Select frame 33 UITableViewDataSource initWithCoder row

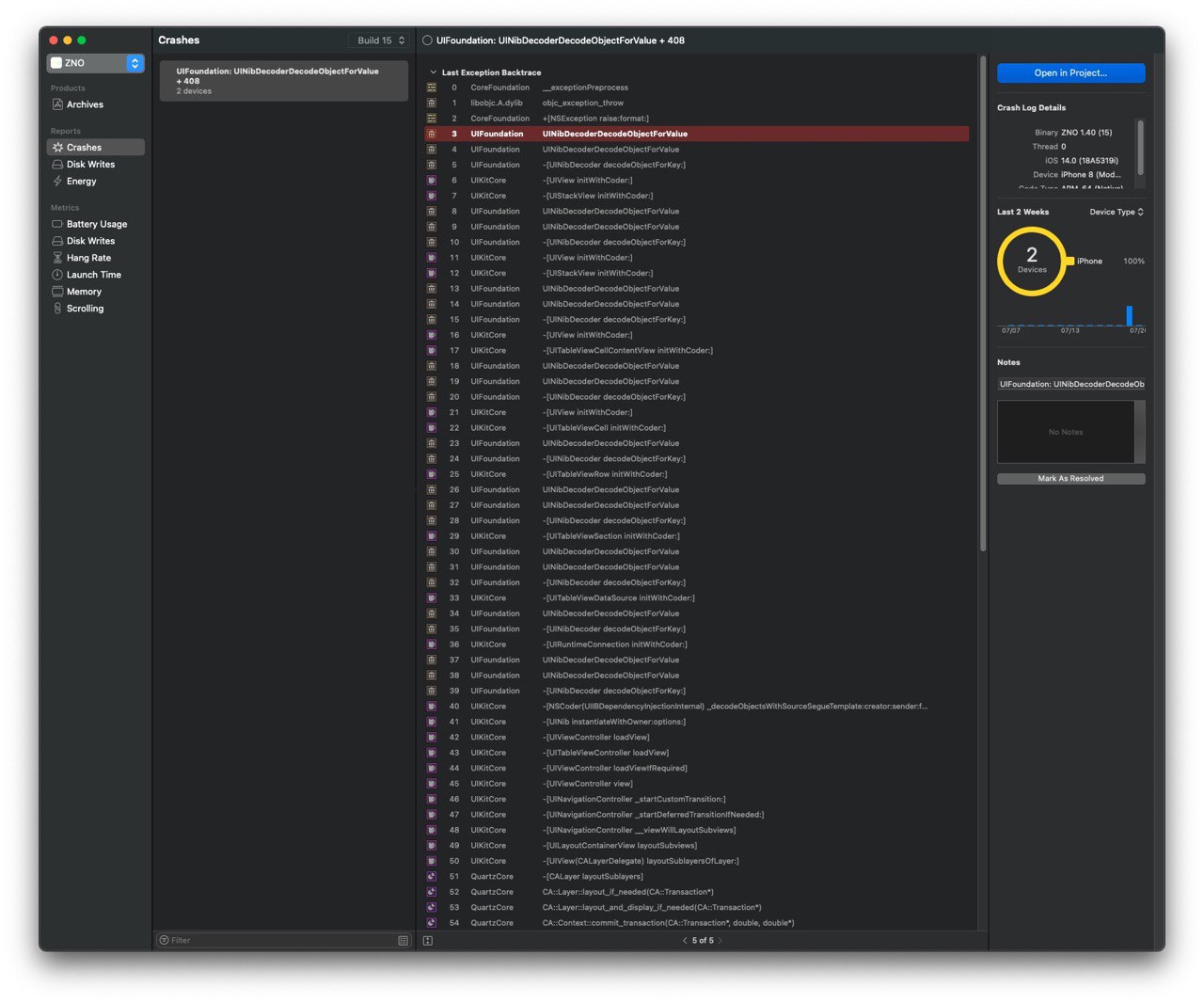pyautogui.click(x=697, y=598)
